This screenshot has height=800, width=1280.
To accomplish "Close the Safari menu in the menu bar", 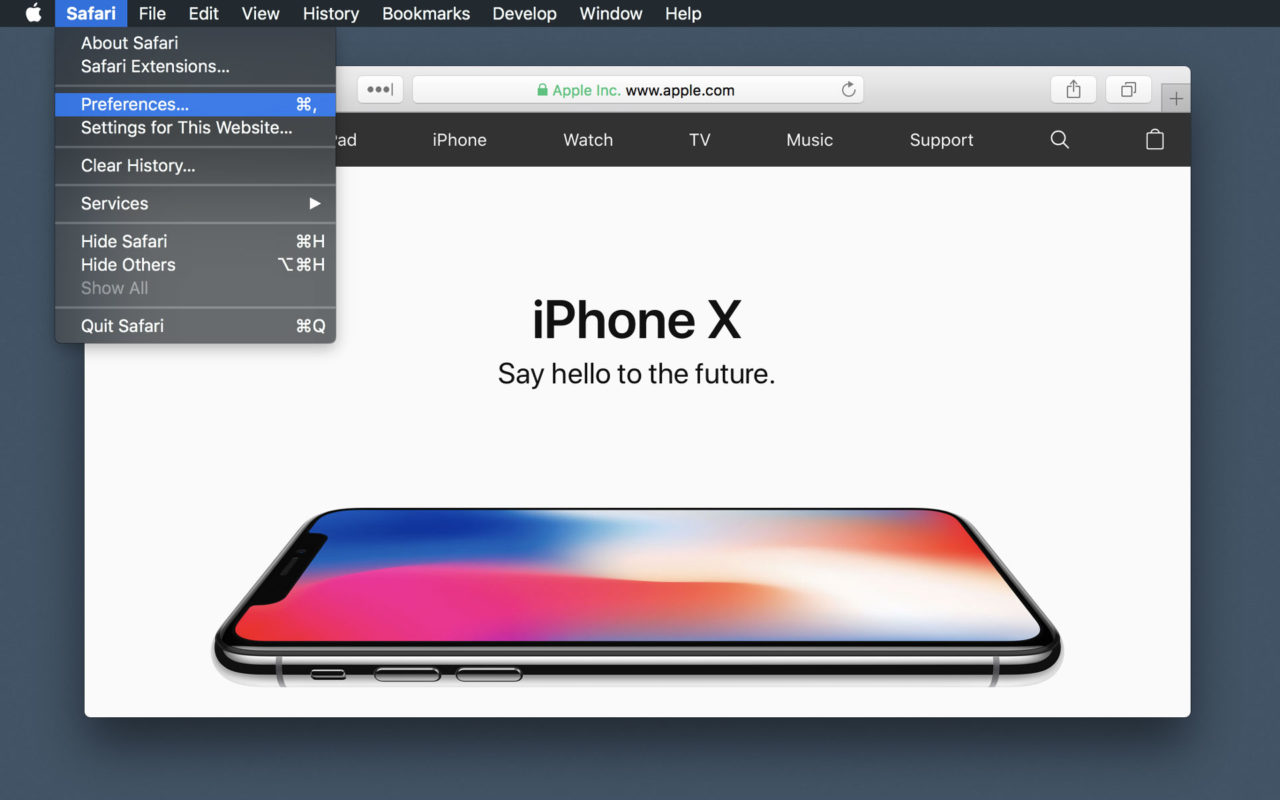I will pos(91,13).
